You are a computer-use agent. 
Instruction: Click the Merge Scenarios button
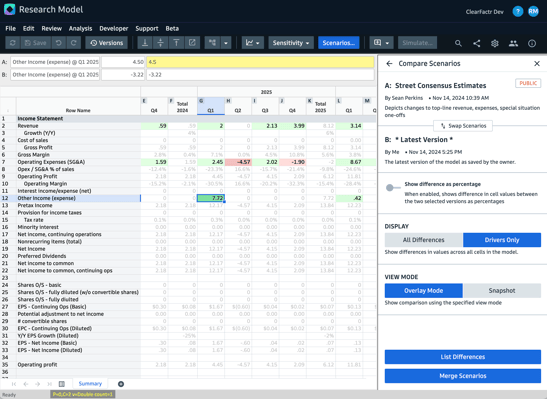click(463, 376)
